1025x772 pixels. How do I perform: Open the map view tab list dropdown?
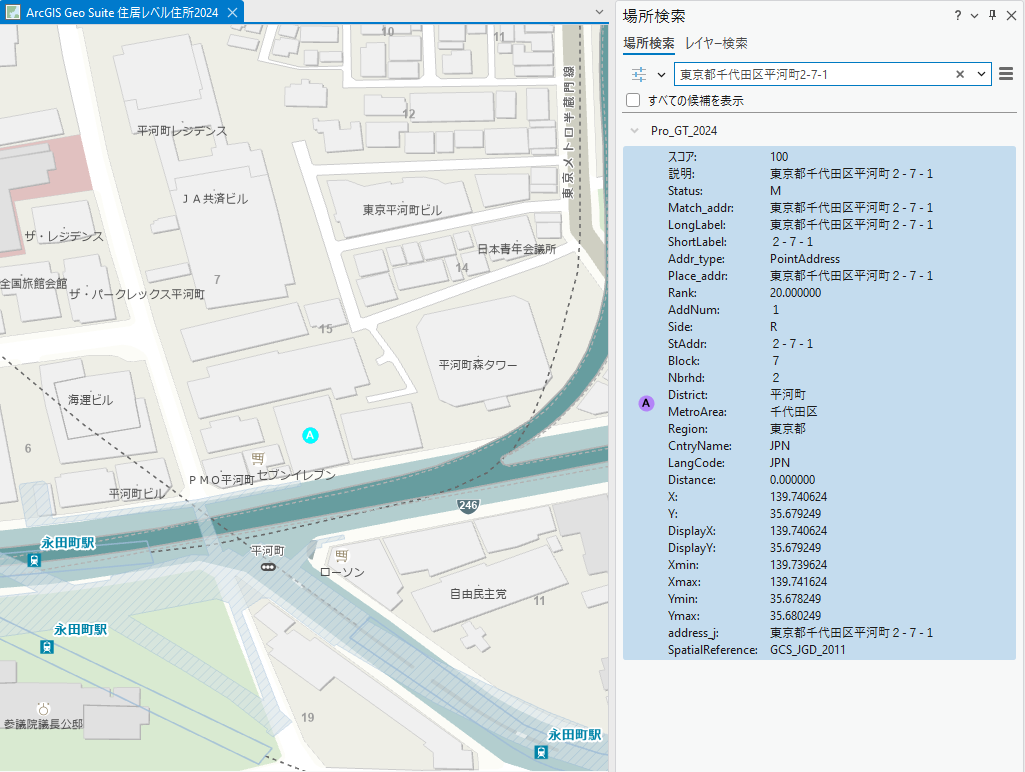[599, 12]
